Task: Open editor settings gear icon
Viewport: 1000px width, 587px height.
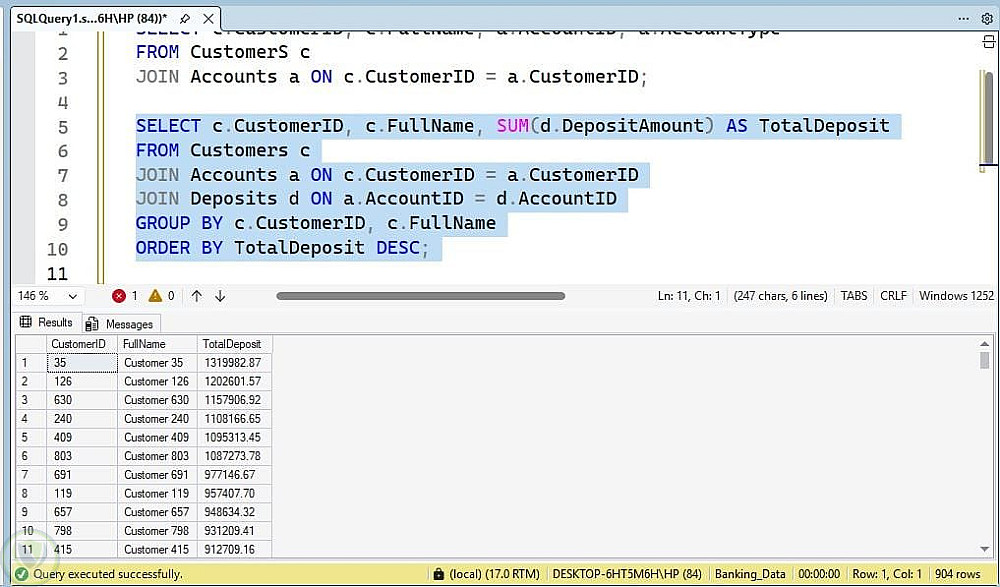Action: pos(987,19)
